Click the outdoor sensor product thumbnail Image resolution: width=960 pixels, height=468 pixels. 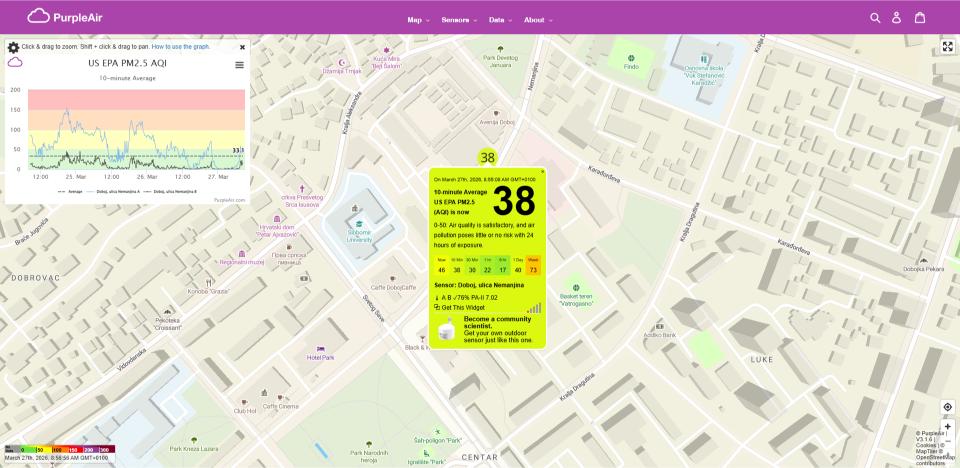pyautogui.click(x=447, y=330)
